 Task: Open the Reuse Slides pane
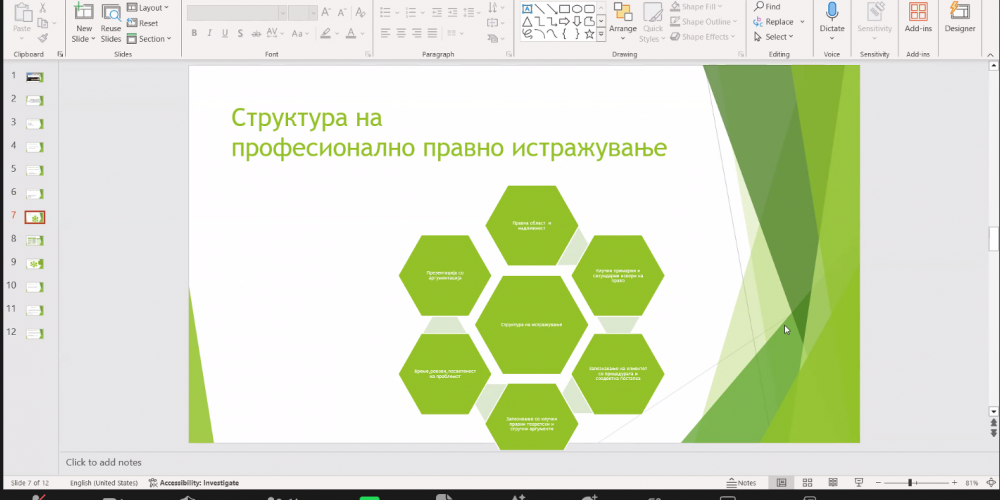[111, 14]
